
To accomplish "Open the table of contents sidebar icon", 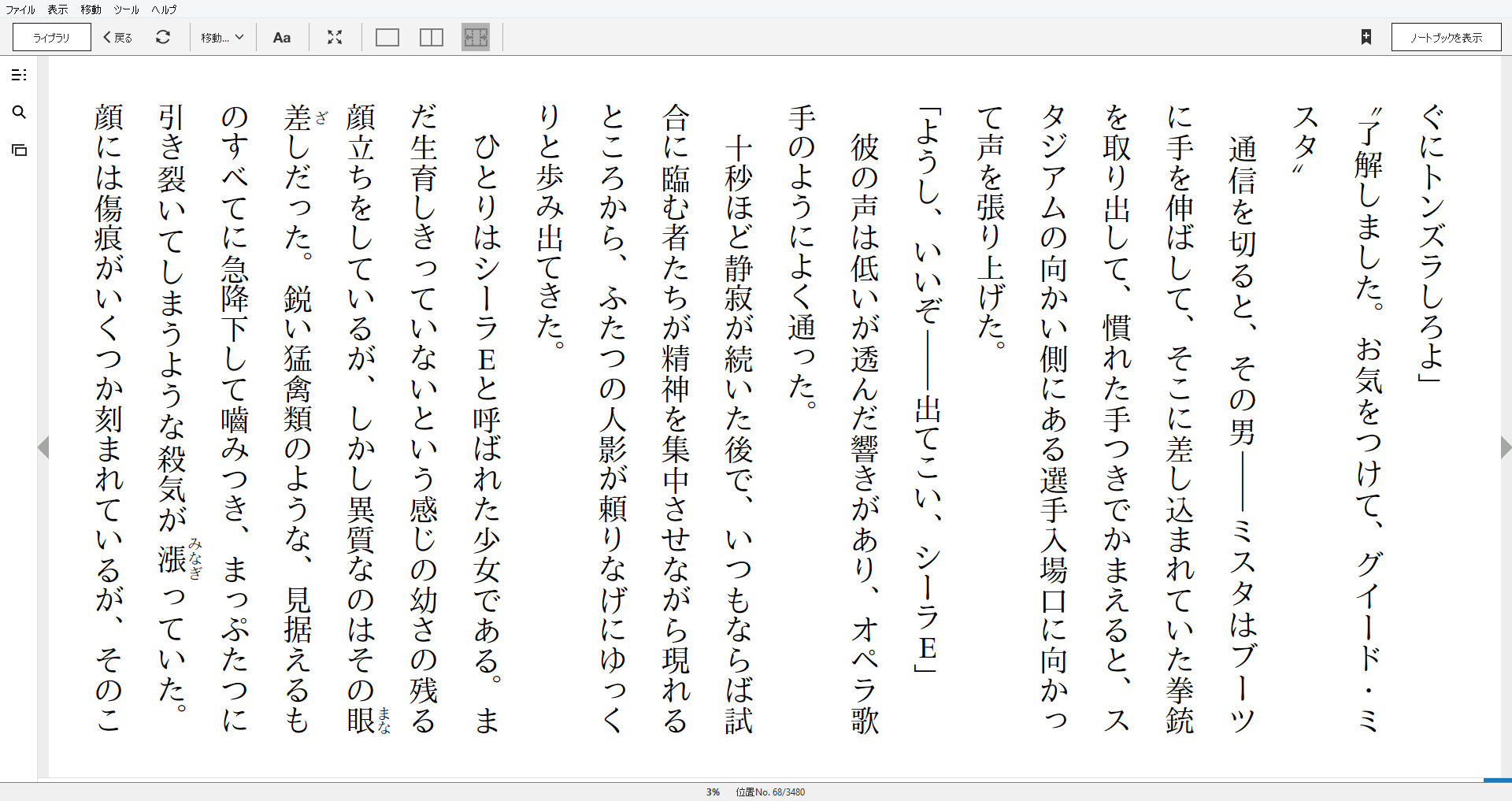I will click(20, 75).
